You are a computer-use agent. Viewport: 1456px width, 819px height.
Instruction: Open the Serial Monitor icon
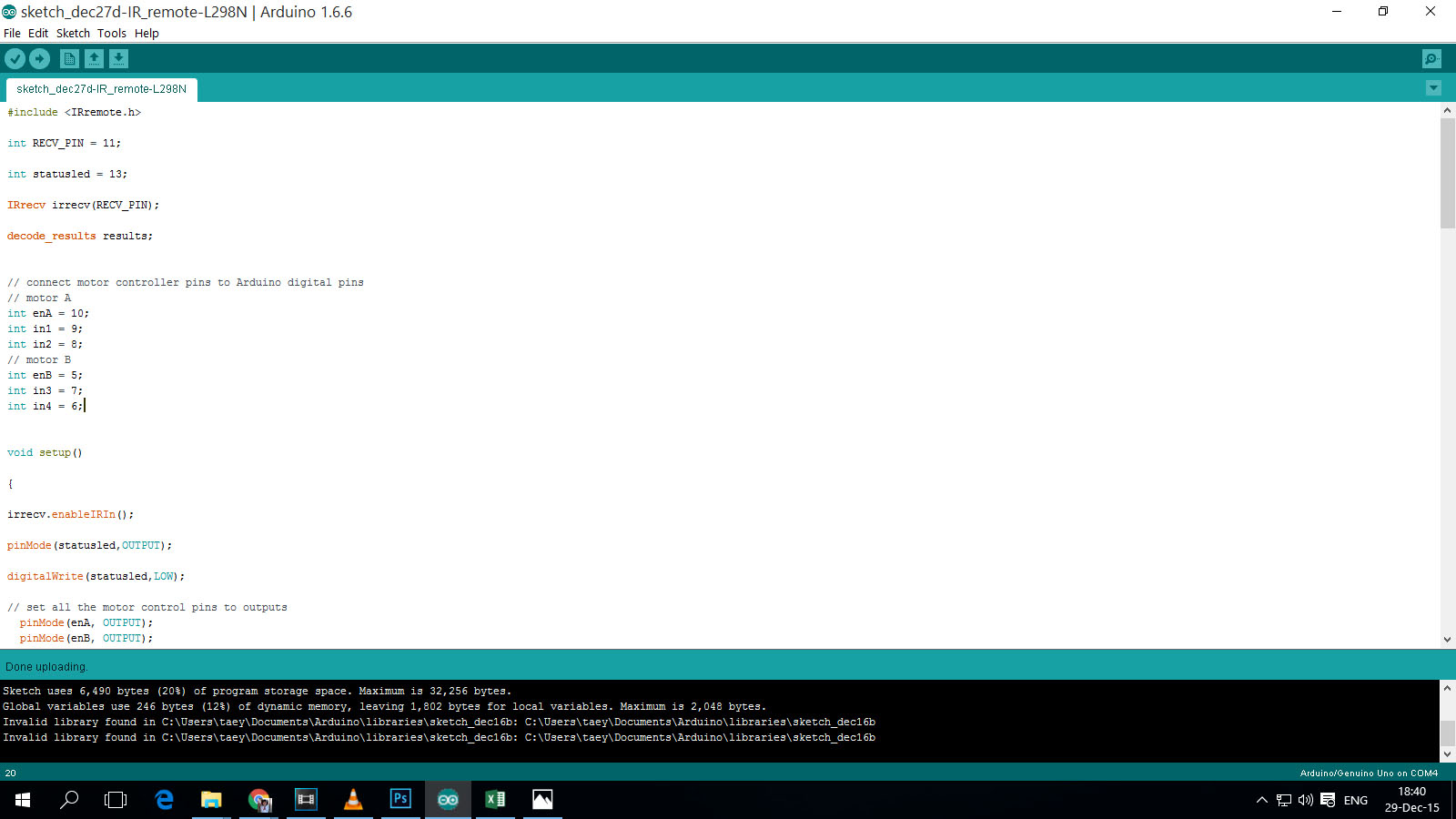(x=1431, y=58)
